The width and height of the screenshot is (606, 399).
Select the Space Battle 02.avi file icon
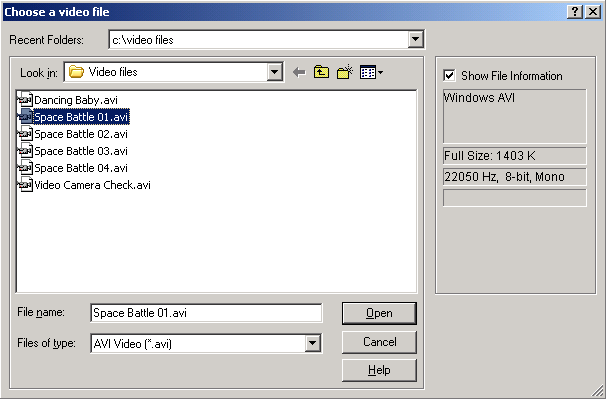25,134
